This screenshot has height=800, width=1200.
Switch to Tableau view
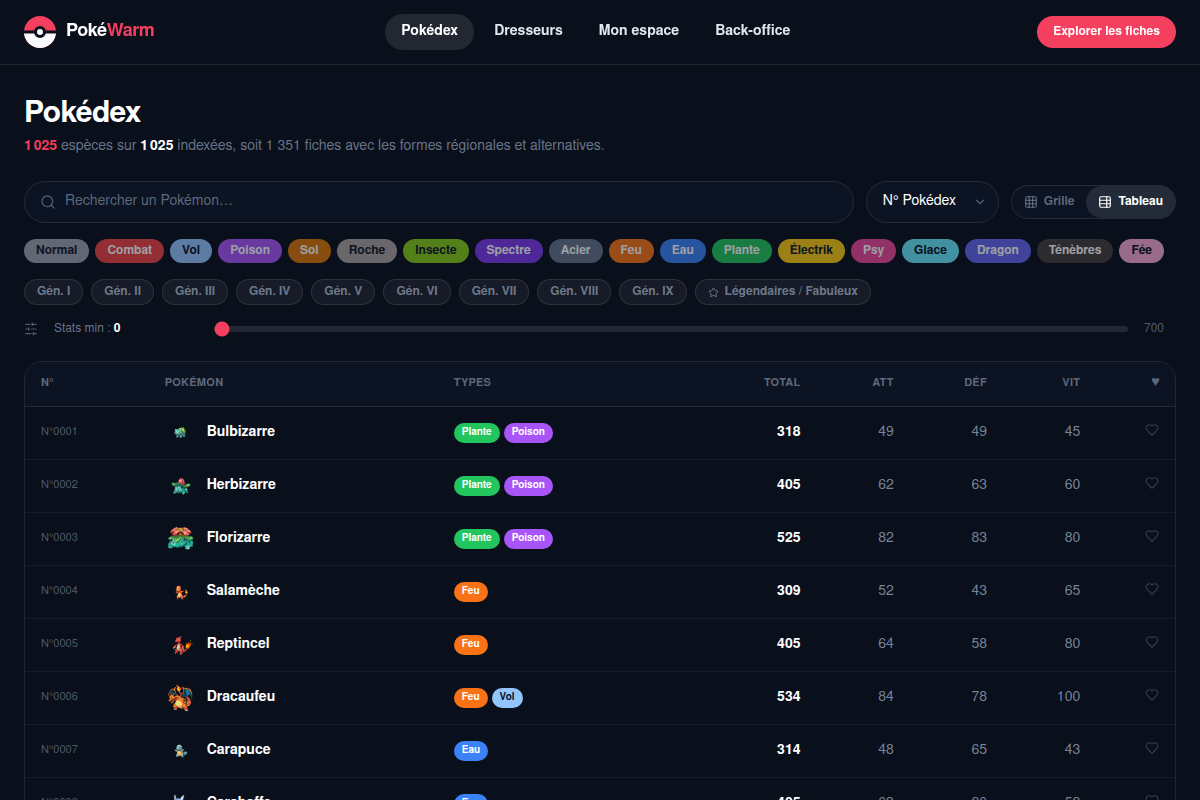1130,202
